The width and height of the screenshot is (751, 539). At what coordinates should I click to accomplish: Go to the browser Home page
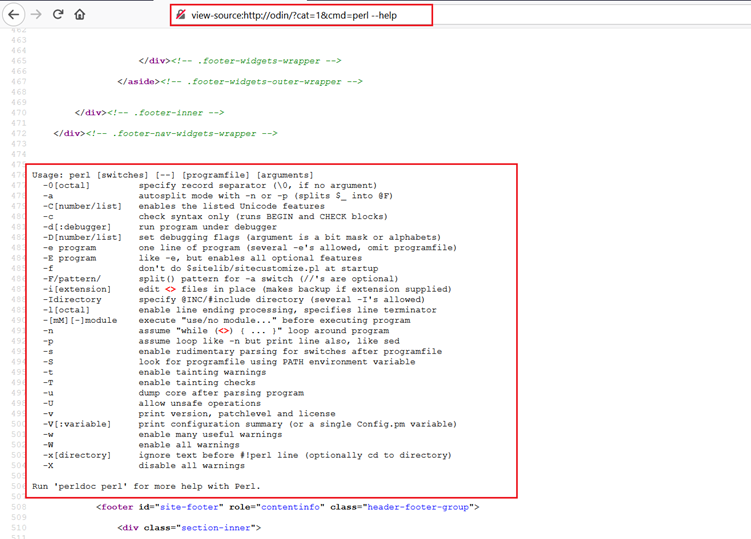[x=80, y=15]
